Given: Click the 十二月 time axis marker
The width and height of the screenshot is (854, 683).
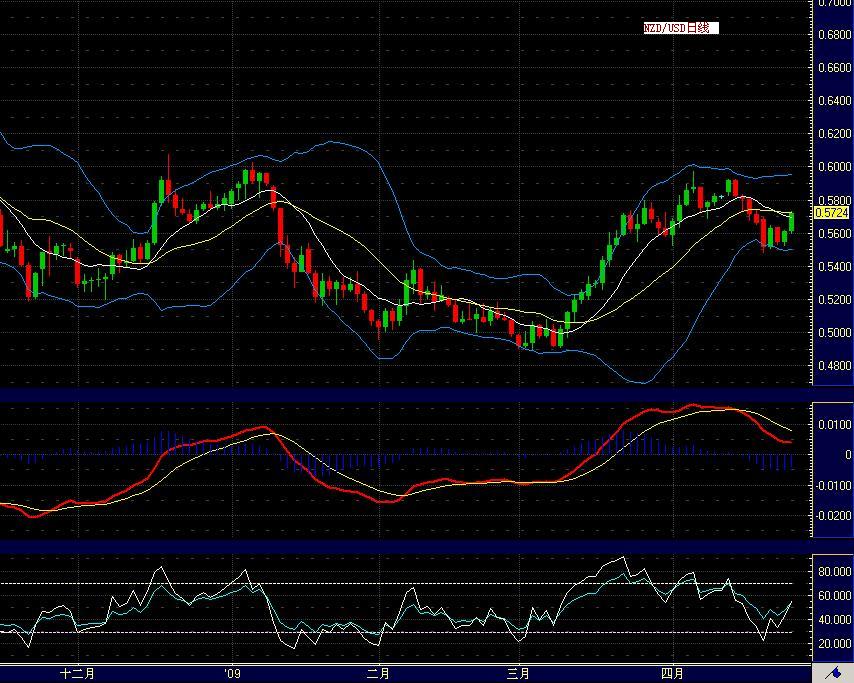Looking at the screenshot, I should [x=77, y=674].
